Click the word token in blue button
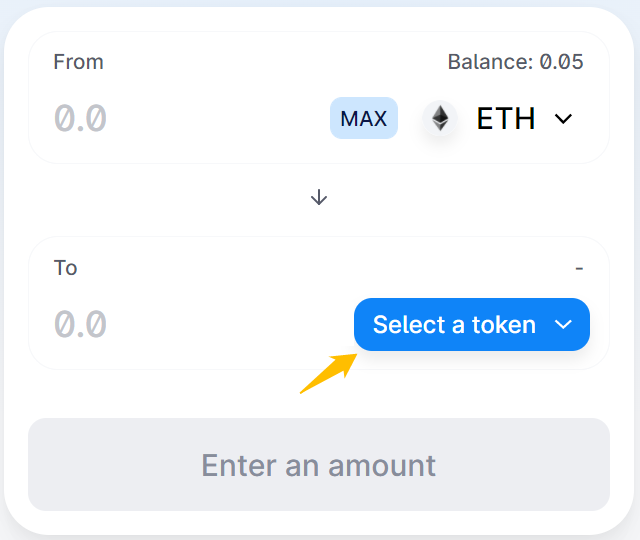640x540 pixels. (504, 325)
